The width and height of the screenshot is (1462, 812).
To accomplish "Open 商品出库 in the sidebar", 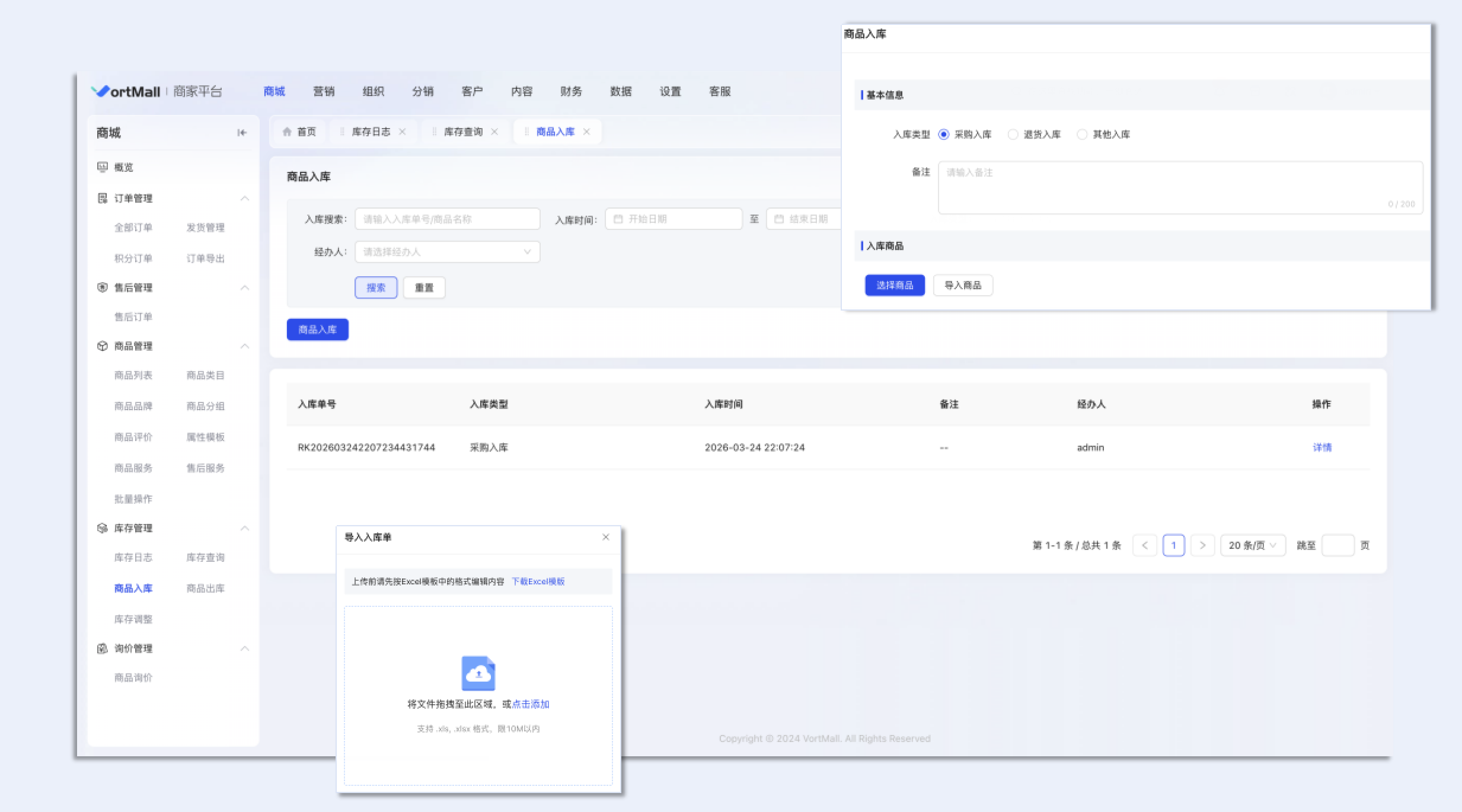I will (x=205, y=589).
